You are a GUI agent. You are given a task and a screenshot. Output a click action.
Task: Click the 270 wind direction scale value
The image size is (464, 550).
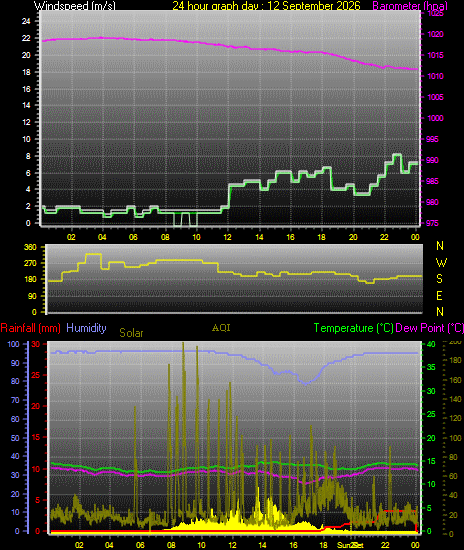tap(30, 263)
